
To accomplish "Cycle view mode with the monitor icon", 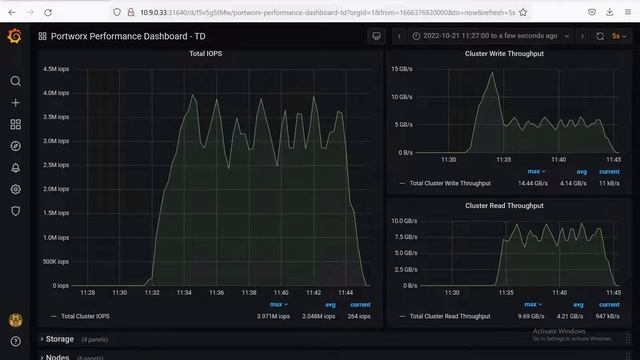I will (376, 36).
